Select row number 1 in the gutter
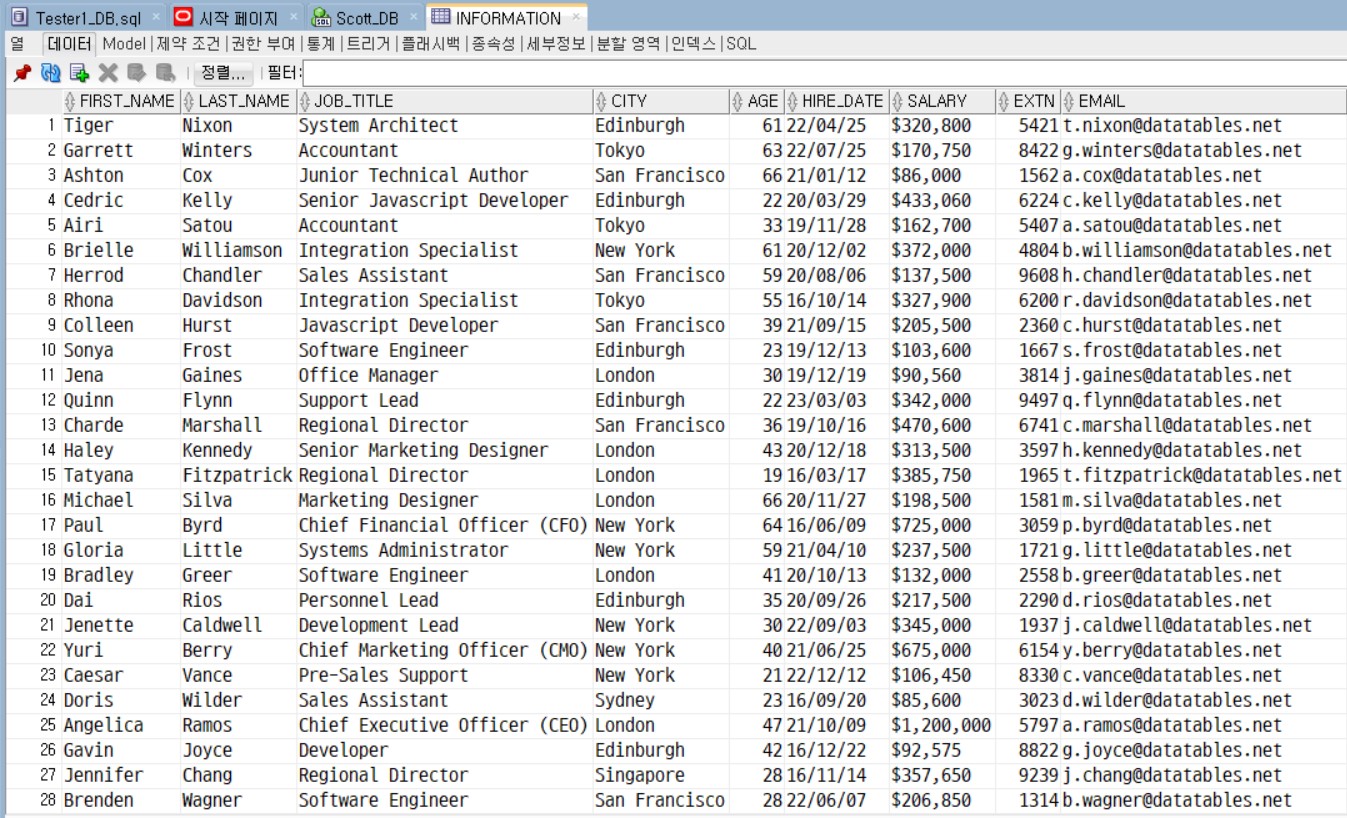 [33, 126]
